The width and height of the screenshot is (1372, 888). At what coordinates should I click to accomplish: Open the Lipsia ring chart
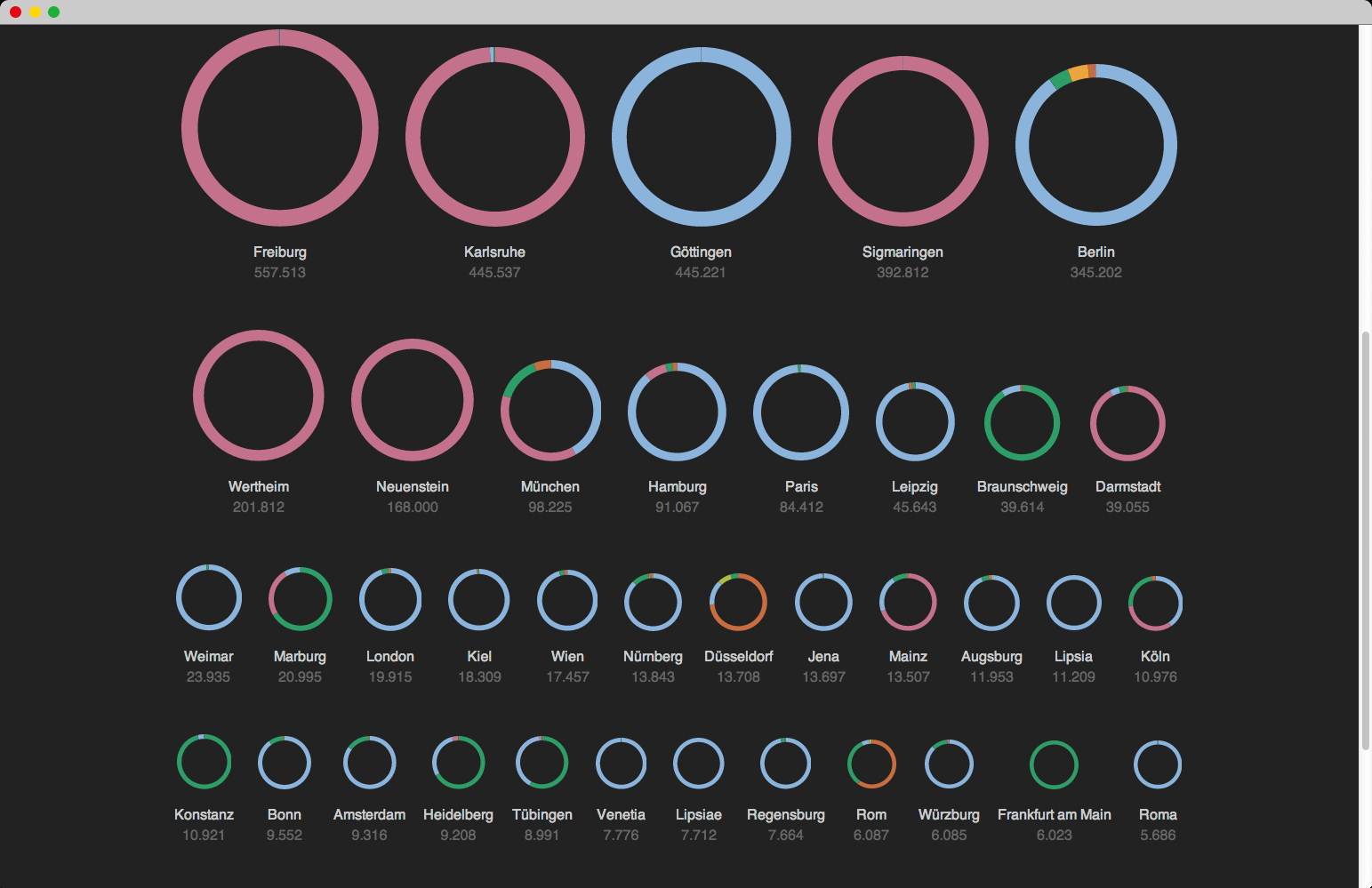[1074, 603]
